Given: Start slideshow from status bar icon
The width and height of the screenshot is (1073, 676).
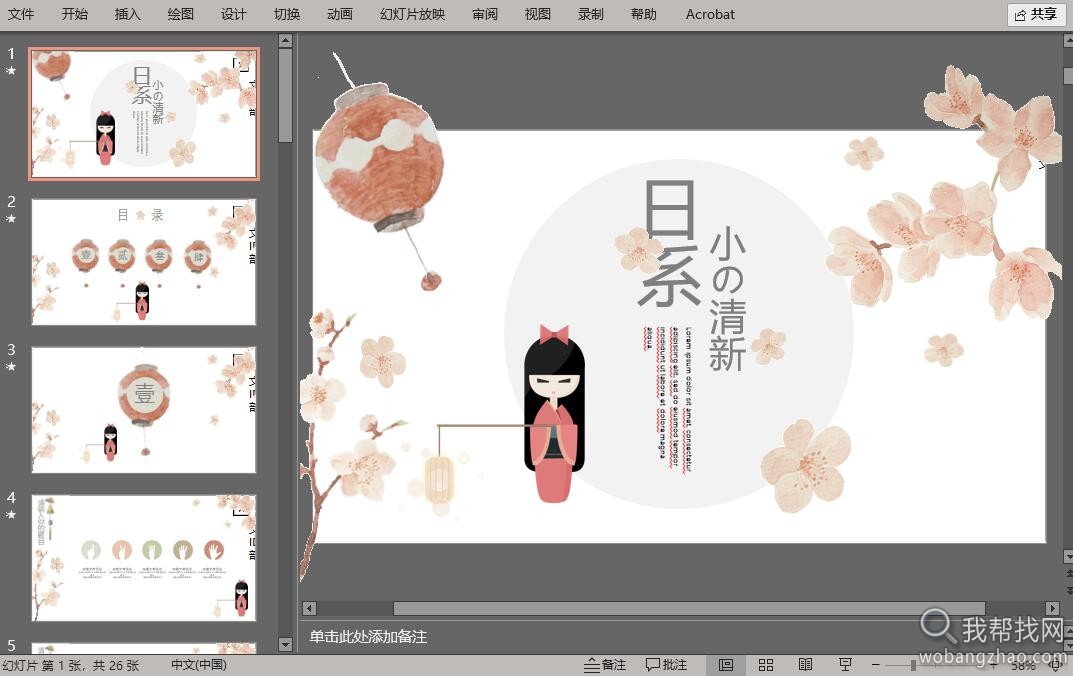Looking at the screenshot, I should coord(846,665).
